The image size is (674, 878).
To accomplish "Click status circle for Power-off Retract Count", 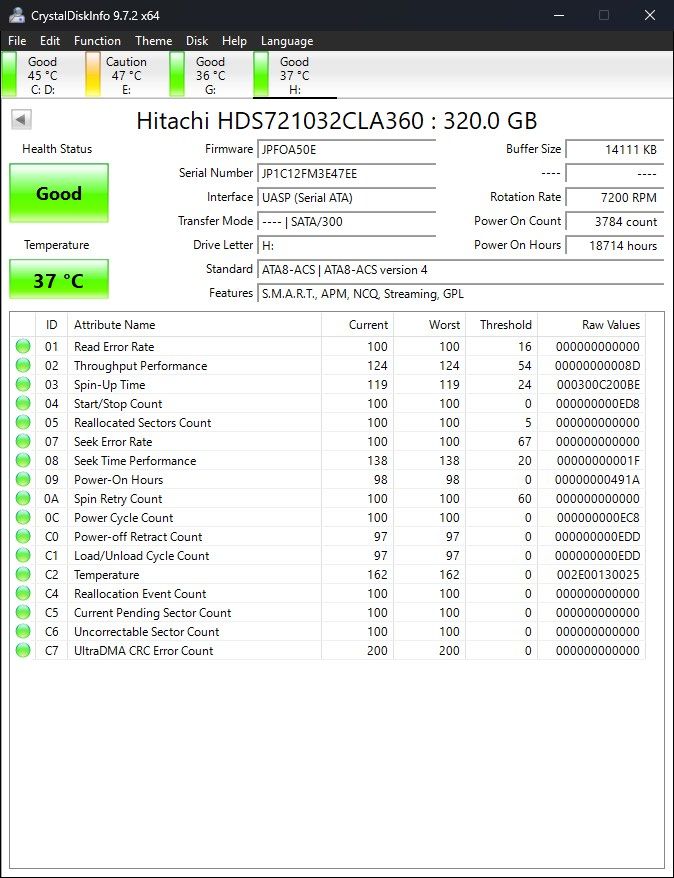I will click(x=23, y=536).
